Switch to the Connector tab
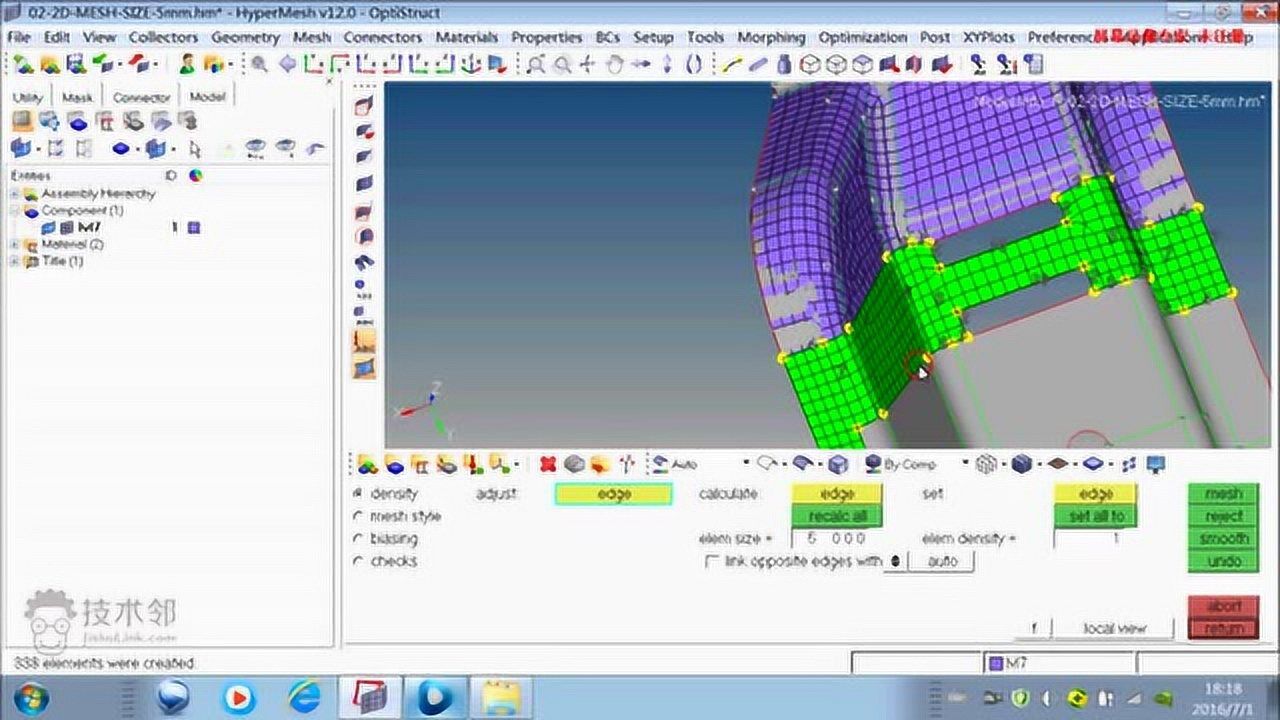 (x=141, y=96)
